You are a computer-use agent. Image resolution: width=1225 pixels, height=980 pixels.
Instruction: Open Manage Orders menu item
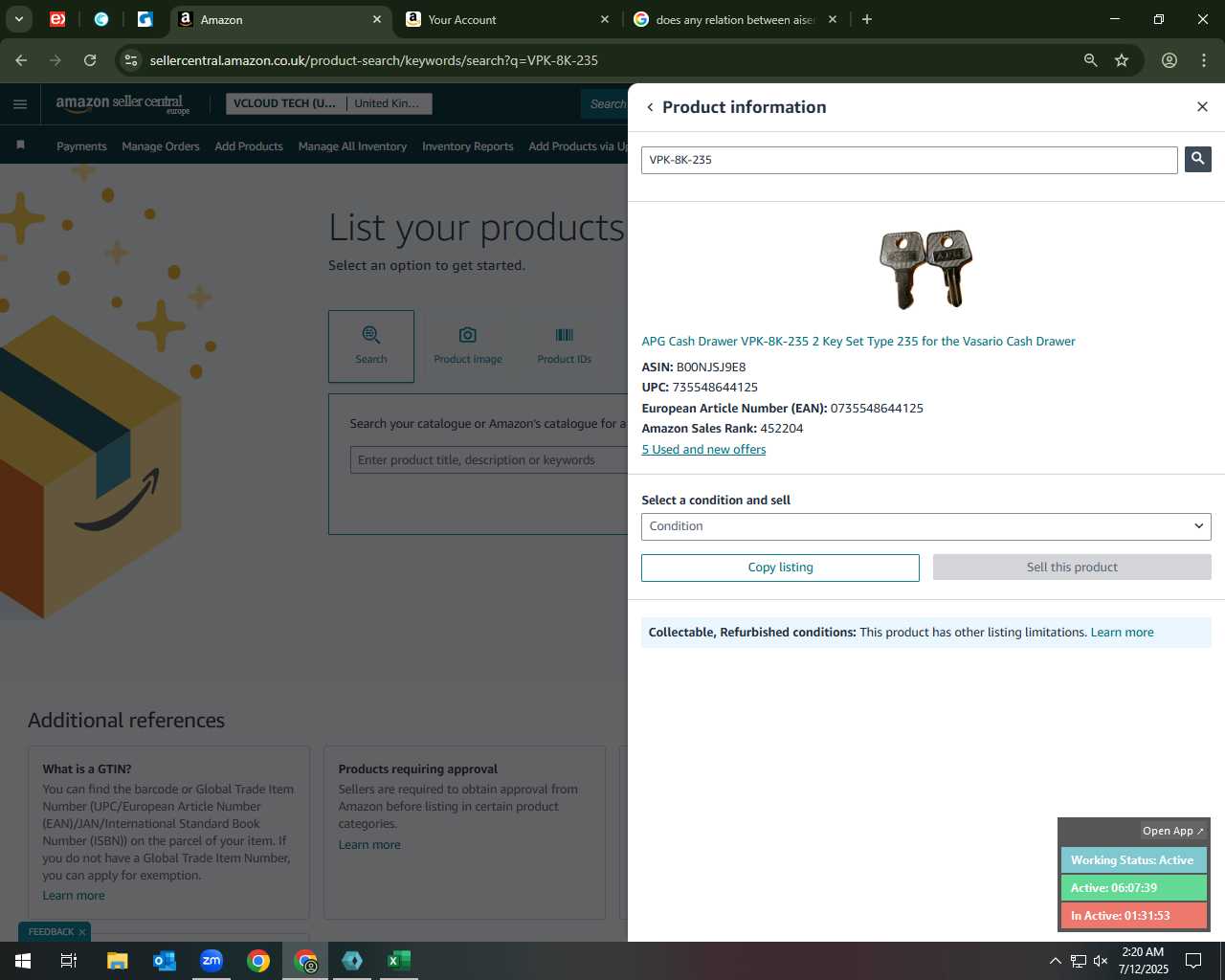pos(161,146)
